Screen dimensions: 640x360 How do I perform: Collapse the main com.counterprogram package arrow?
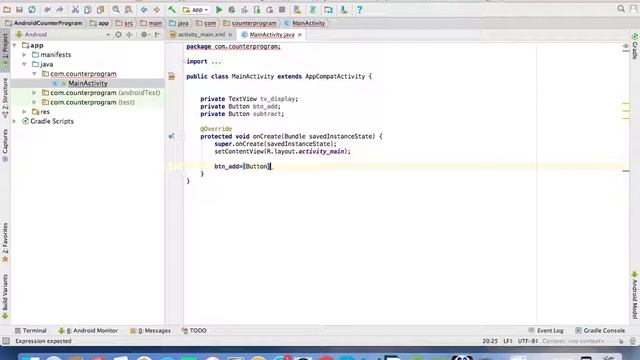(35, 74)
